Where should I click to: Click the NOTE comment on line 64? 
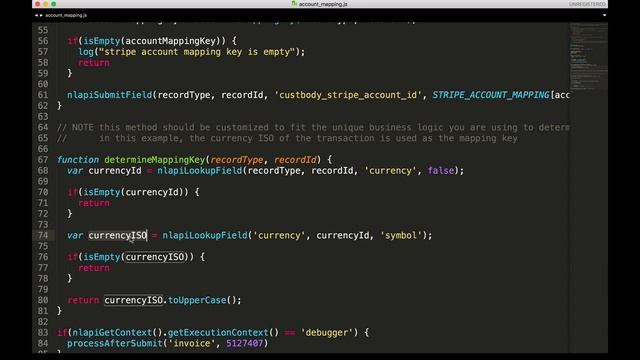pyautogui.click(x=313, y=127)
